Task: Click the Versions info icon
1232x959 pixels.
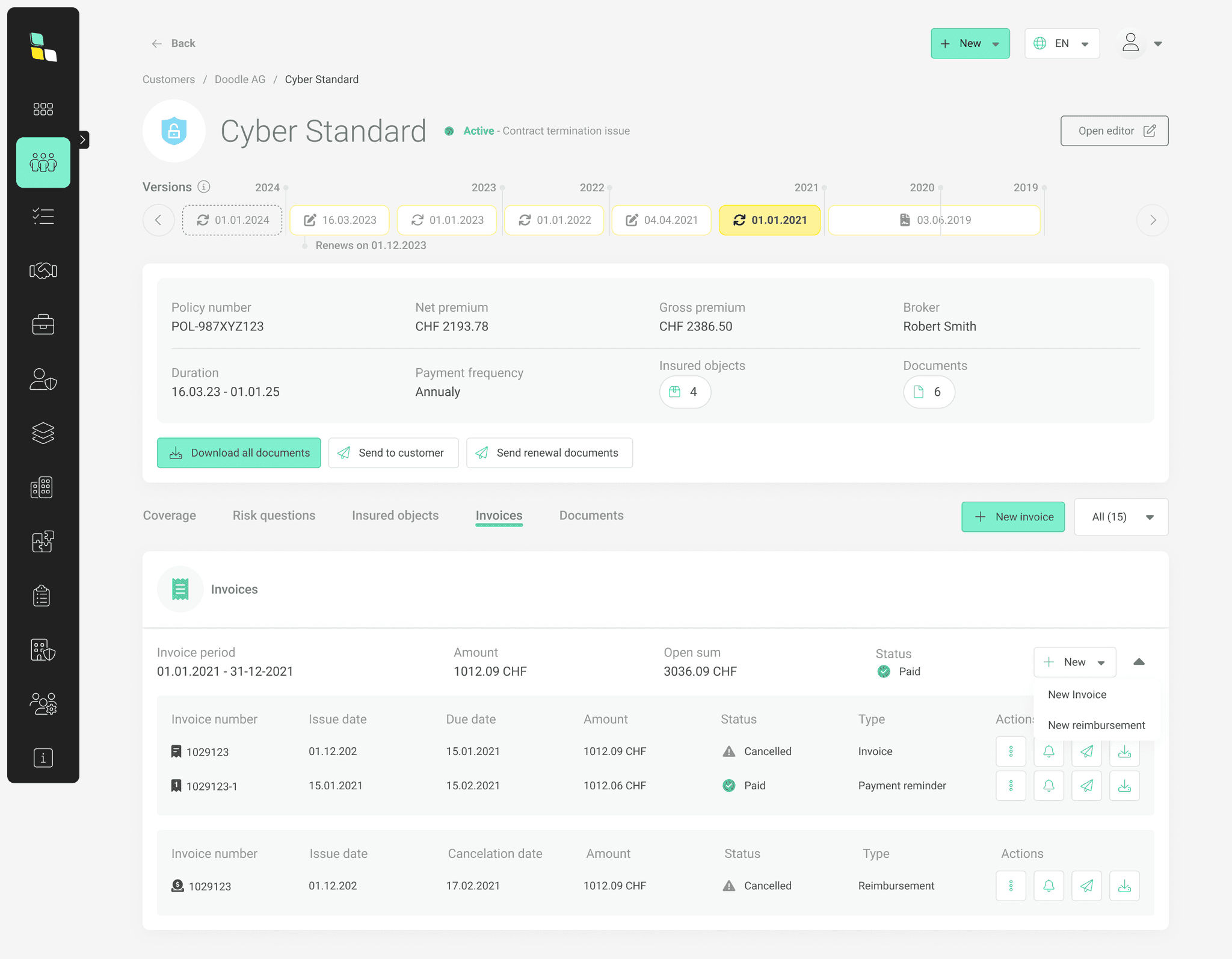Action: [204, 187]
